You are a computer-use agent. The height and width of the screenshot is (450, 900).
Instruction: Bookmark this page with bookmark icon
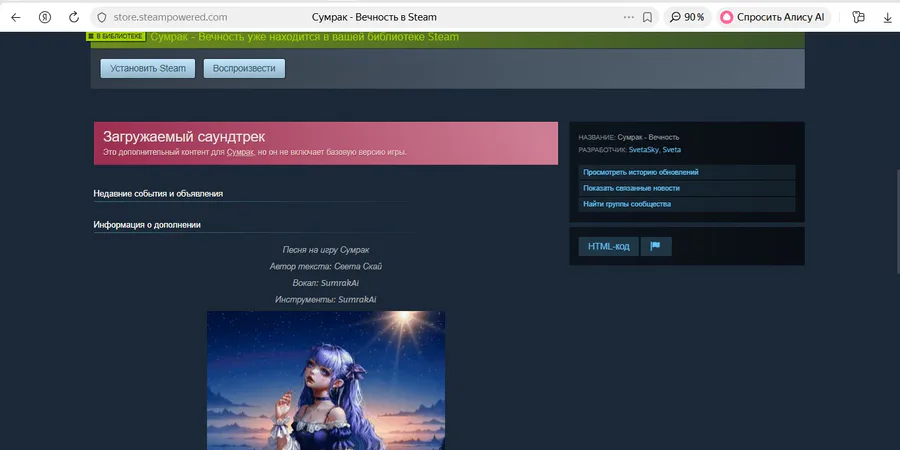pos(647,17)
